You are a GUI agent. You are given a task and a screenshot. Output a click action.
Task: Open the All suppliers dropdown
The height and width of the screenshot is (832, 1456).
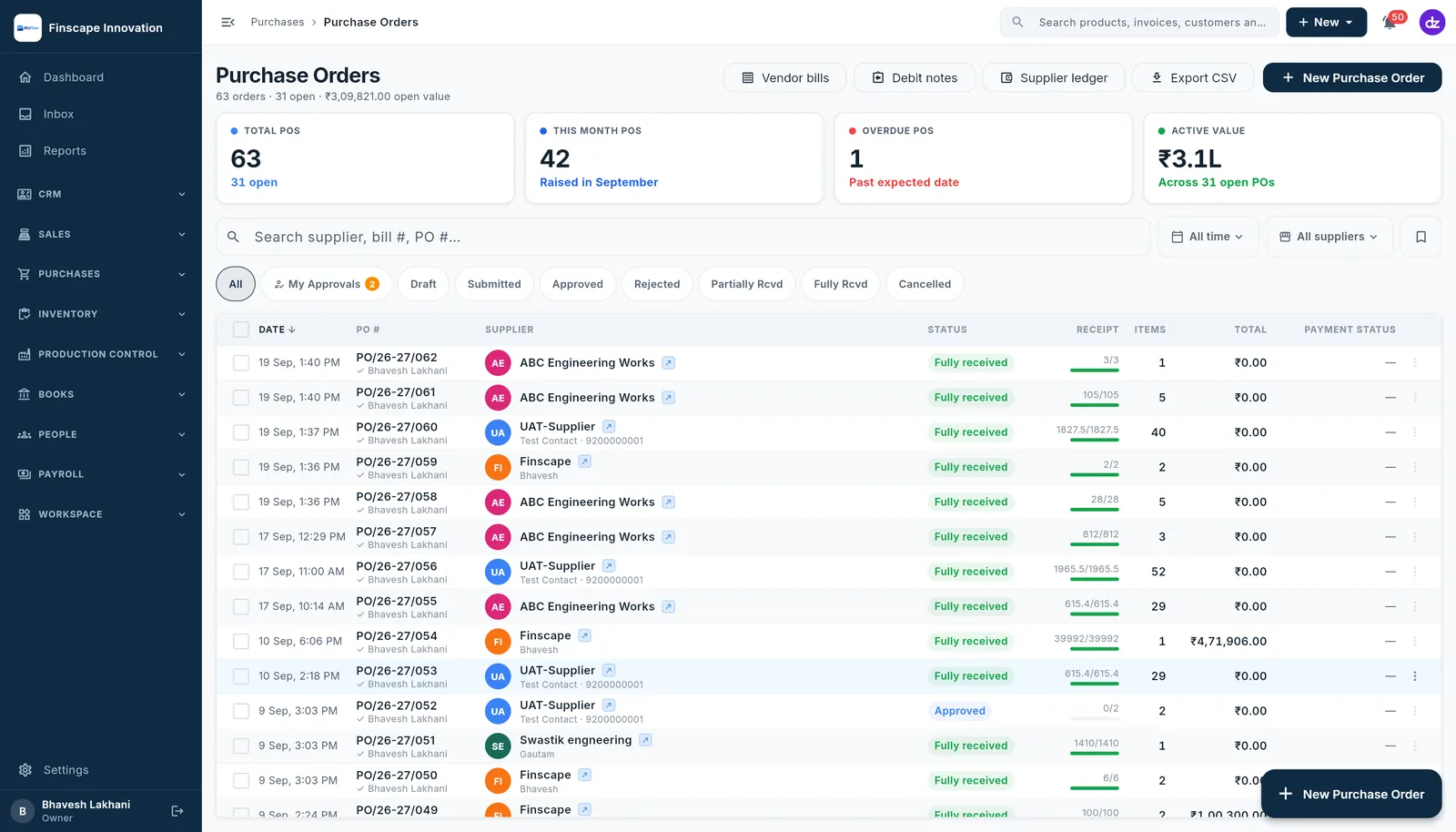point(1329,237)
